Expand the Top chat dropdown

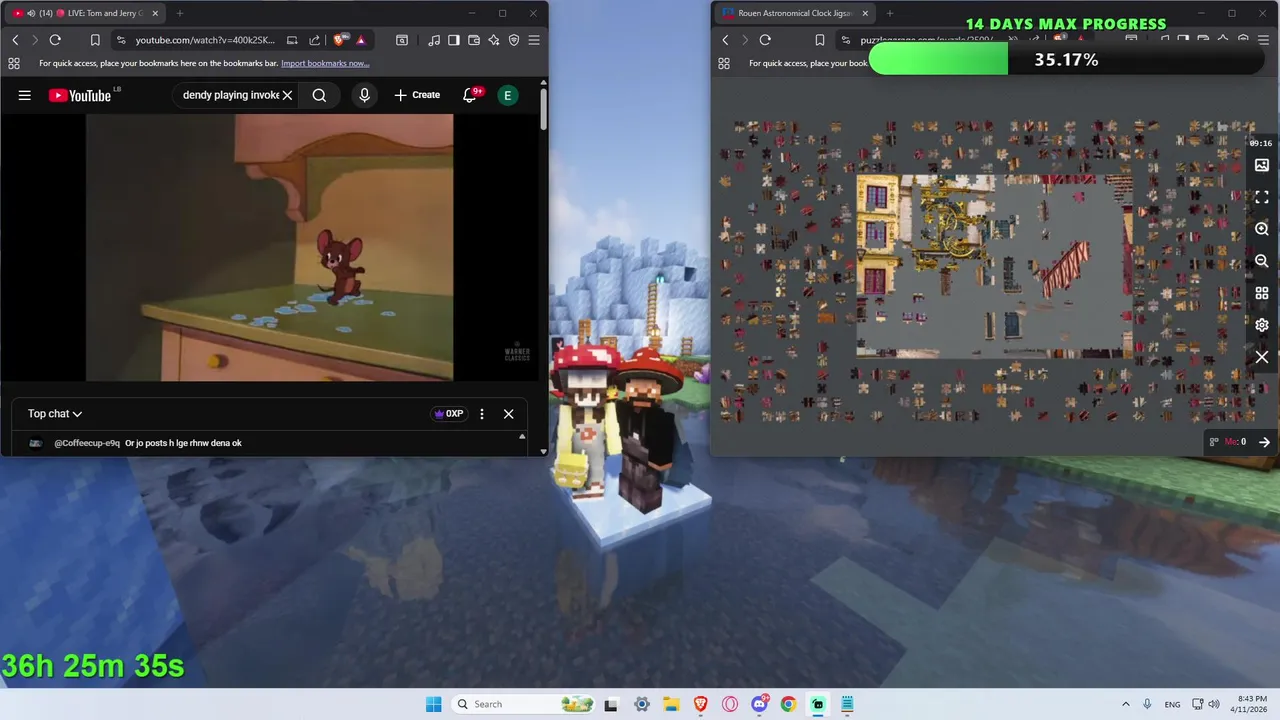pyautogui.click(x=55, y=414)
